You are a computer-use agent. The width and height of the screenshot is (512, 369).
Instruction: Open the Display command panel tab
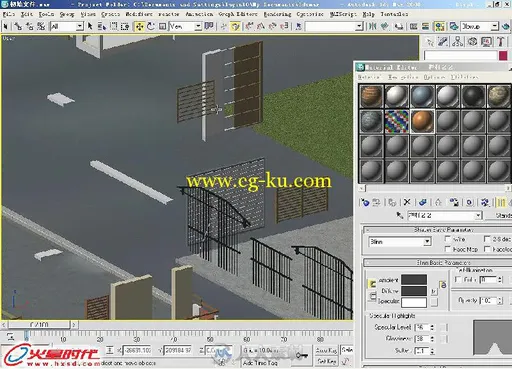click(486, 42)
